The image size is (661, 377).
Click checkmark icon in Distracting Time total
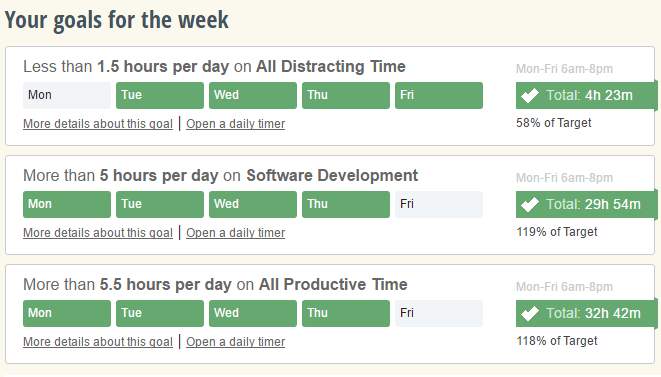coord(529,95)
